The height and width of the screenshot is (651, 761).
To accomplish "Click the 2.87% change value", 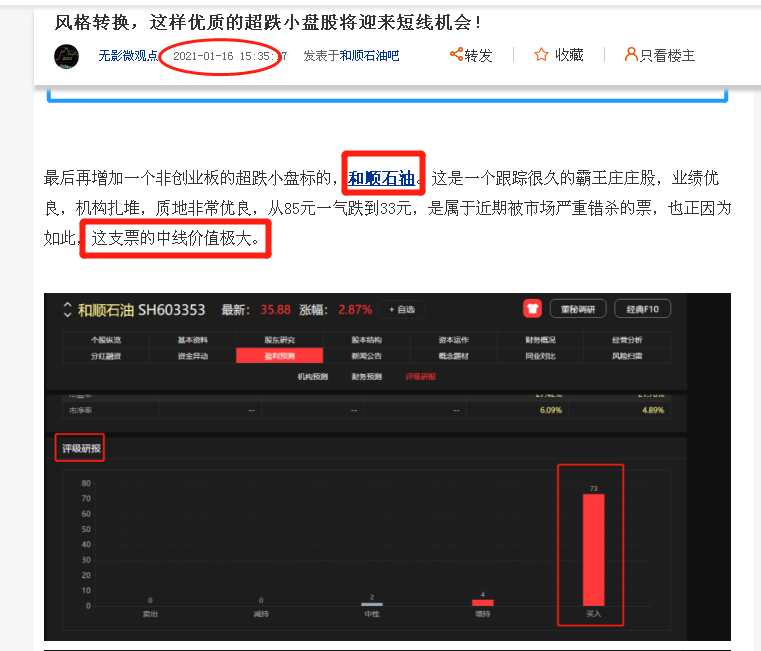I will [355, 310].
